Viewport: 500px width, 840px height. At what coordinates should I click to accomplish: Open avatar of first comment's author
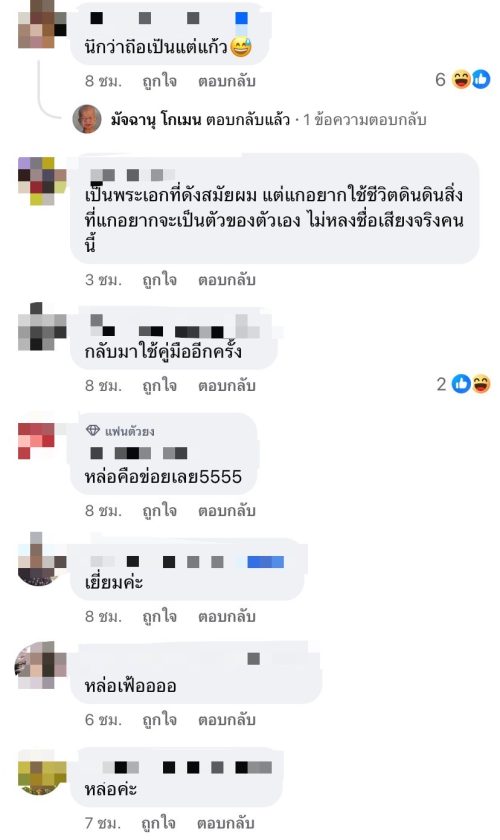click(x=42, y=24)
